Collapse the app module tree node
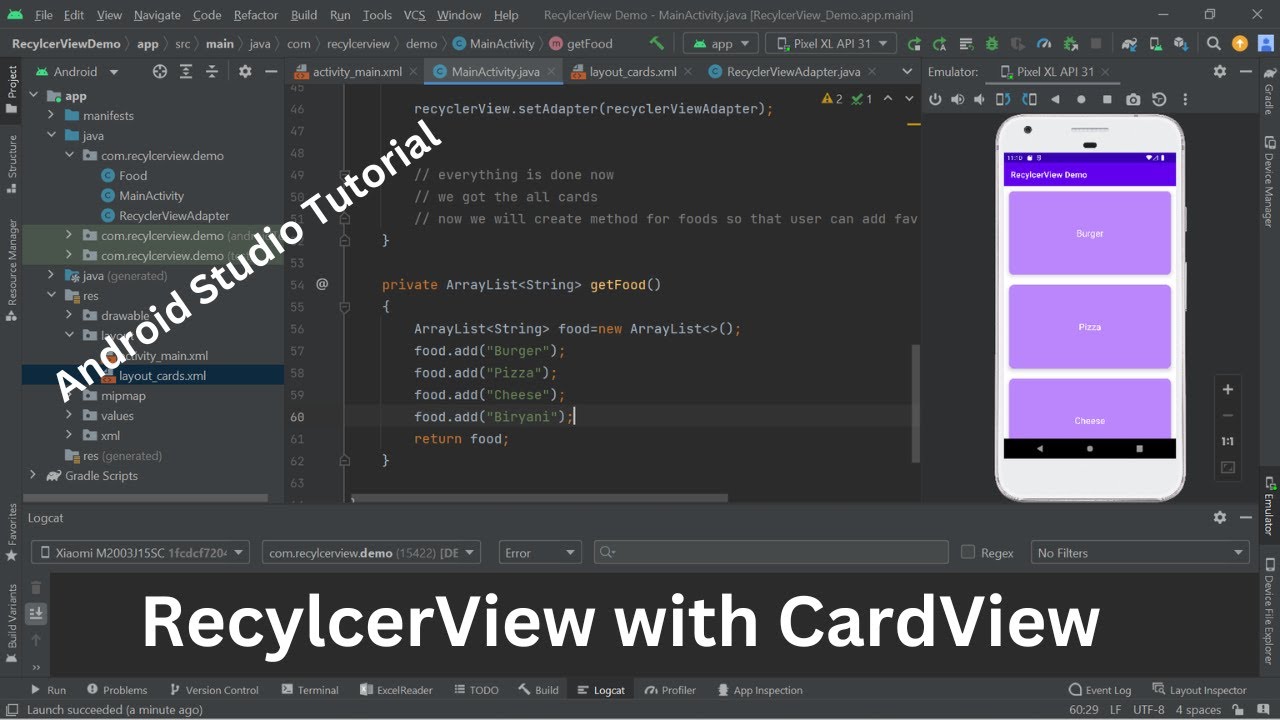This screenshot has height=720, width=1280. click(33, 96)
